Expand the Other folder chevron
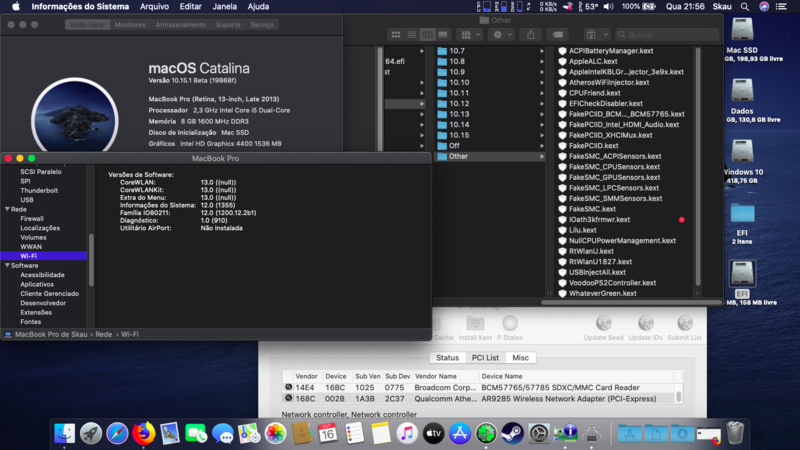The image size is (800, 450). pos(541,156)
